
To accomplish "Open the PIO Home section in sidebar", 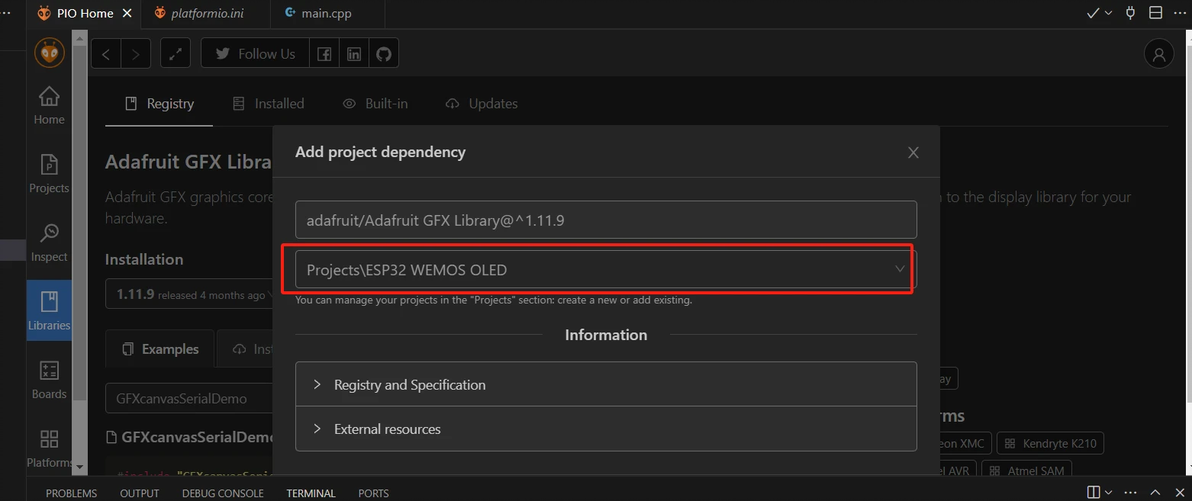I will pyautogui.click(x=49, y=105).
